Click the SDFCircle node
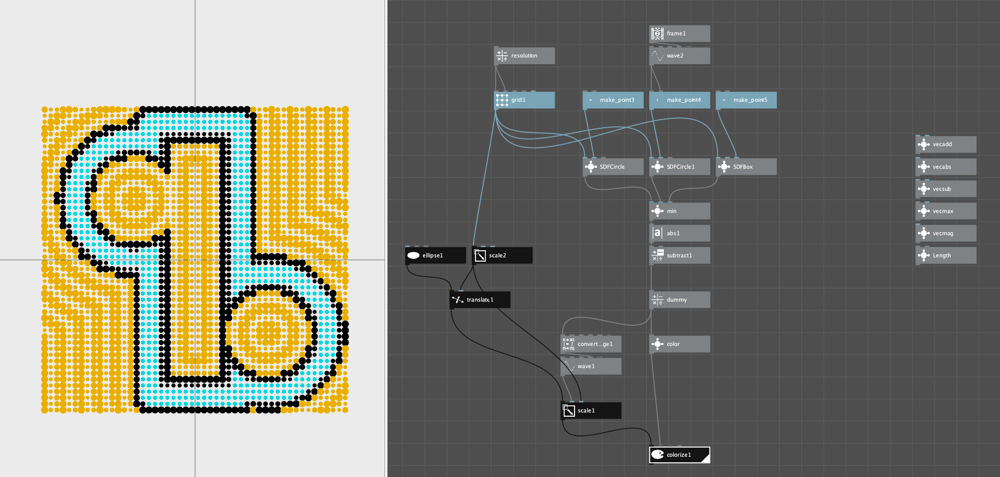Viewport: 1000px width, 477px height. pos(613,167)
